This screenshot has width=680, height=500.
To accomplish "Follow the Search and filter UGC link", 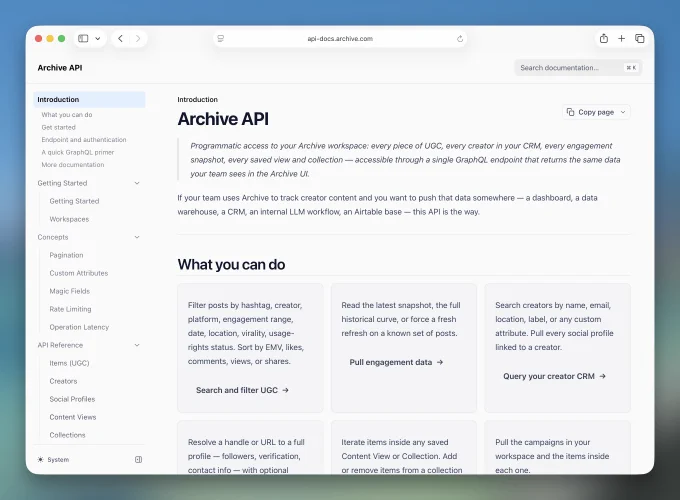I will point(242,390).
